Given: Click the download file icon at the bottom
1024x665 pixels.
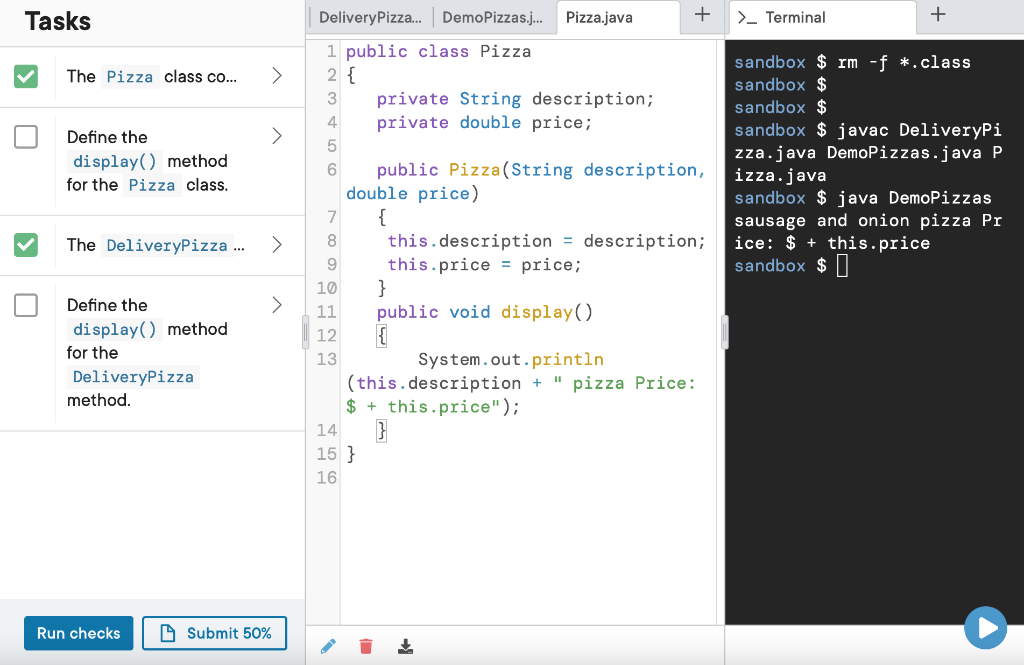Looking at the screenshot, I should pos(405,646).
